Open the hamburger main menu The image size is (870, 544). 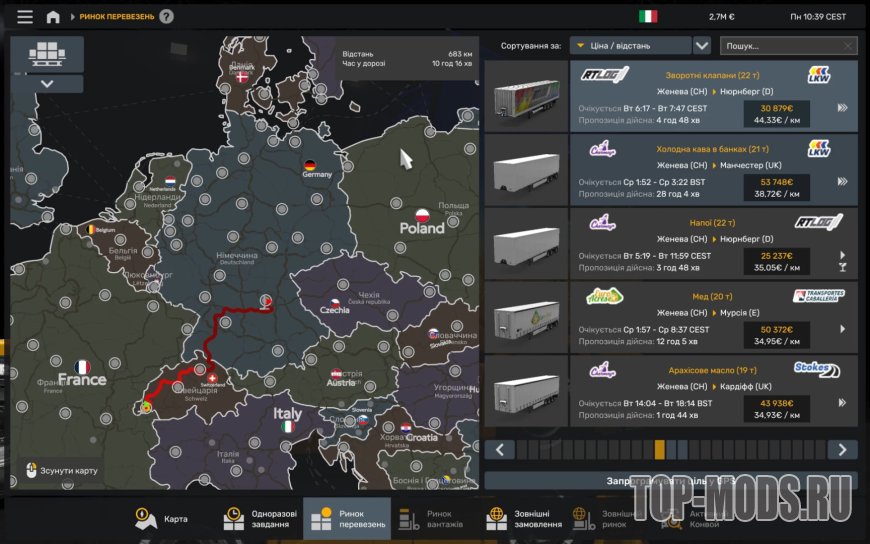pos(25,17)
